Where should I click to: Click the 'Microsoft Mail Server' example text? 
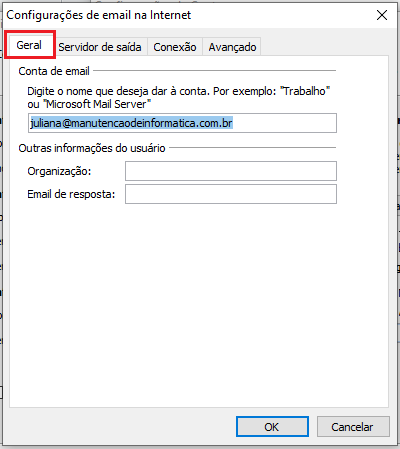pos(97,104)
